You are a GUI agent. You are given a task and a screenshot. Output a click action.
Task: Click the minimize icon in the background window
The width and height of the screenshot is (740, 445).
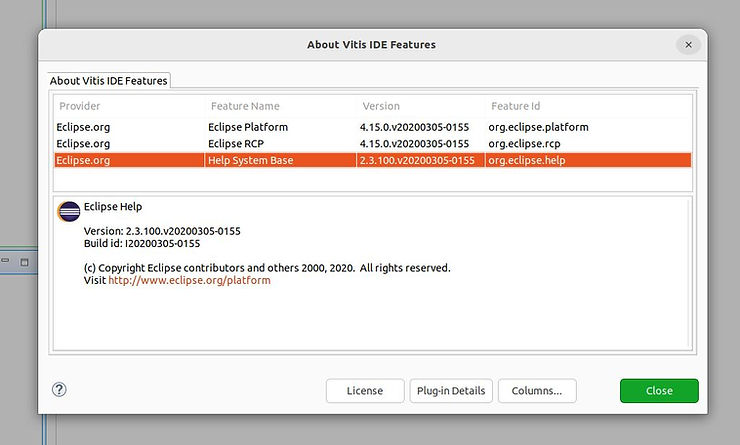(5, 260)
